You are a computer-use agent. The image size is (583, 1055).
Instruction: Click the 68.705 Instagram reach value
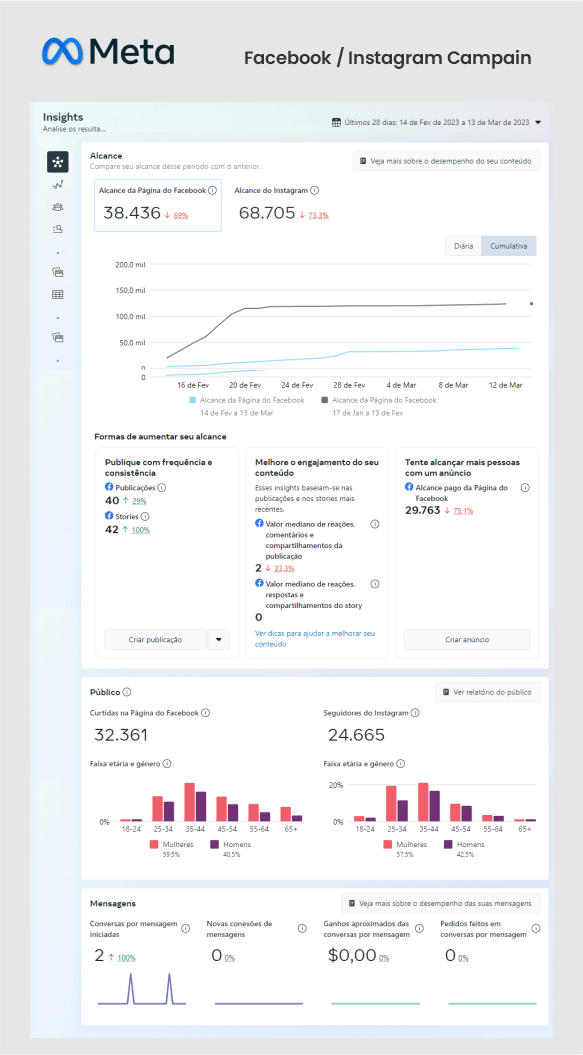click(x=267, y=213)
